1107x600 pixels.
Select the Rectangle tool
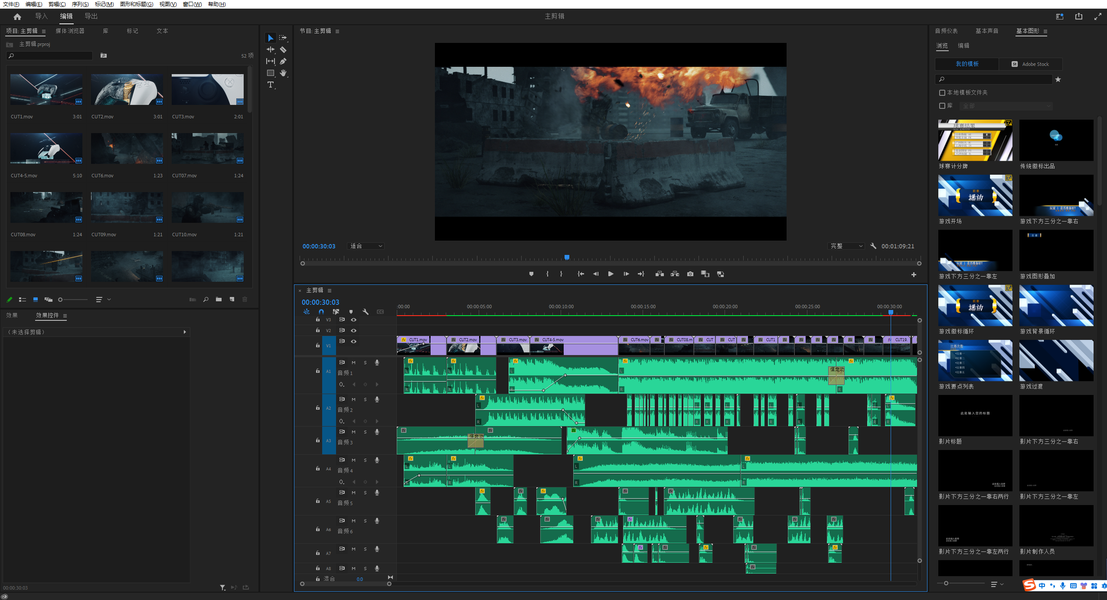point(270,73)
